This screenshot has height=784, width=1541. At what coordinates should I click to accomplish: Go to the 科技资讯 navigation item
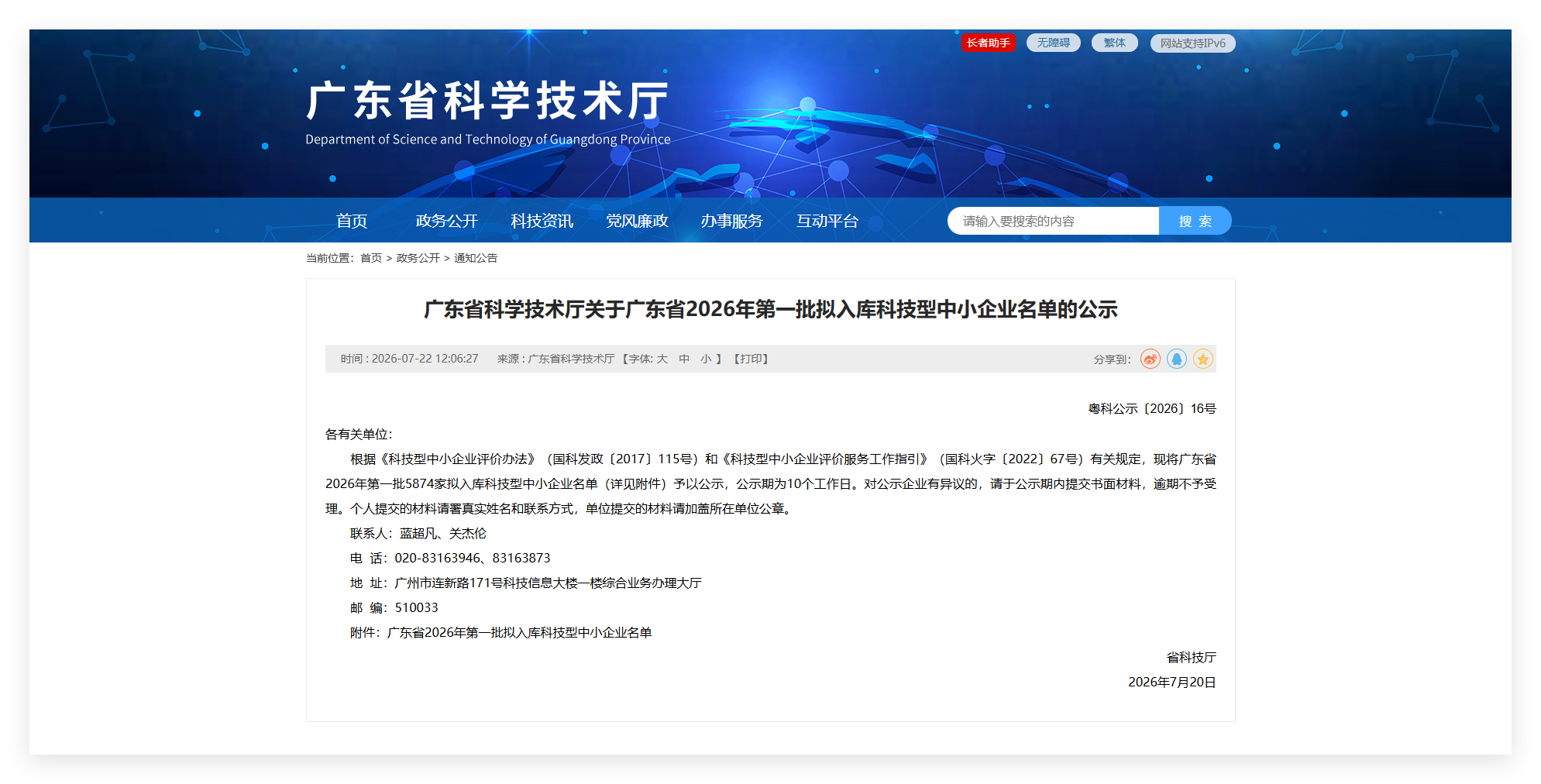click(x=542, y=221)
